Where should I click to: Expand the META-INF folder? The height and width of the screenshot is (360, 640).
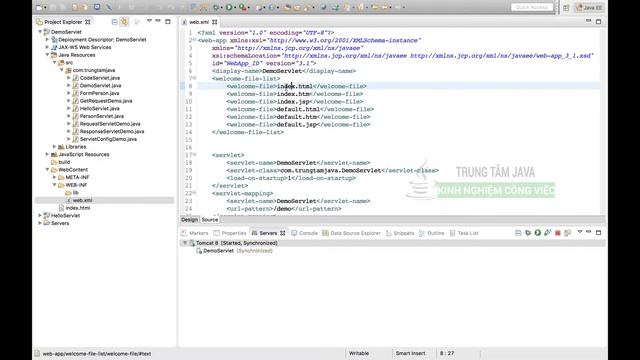pos(55,177)
